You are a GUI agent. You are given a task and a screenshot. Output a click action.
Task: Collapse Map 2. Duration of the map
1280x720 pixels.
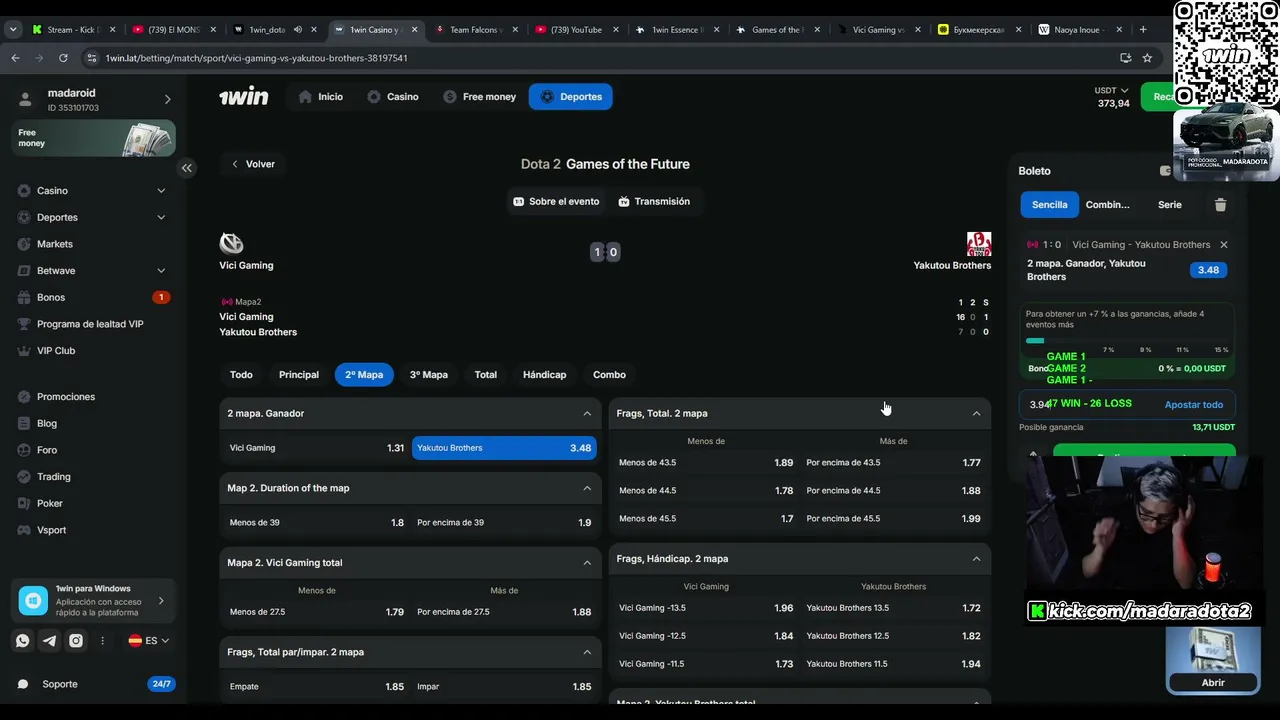(587, 488)
